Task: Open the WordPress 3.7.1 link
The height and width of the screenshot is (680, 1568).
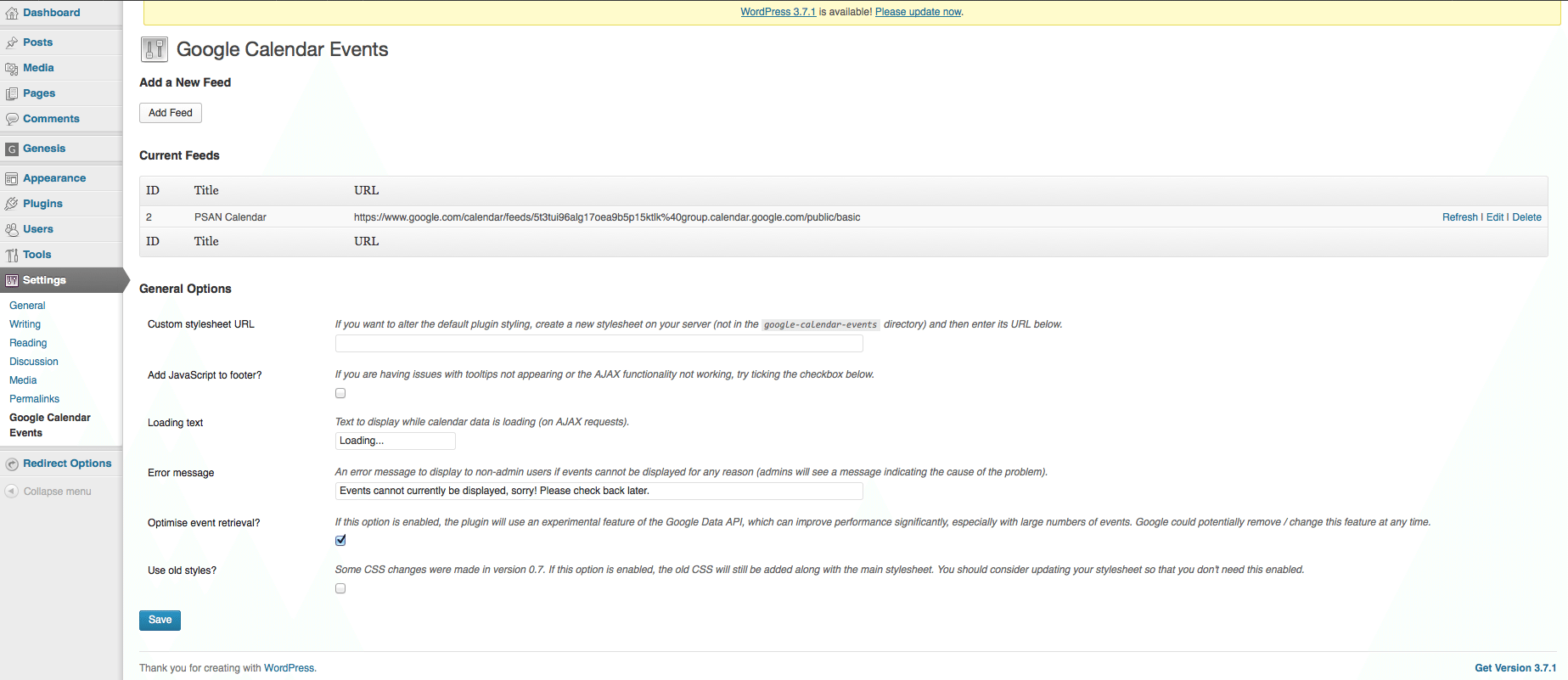Action: (778, 12)
